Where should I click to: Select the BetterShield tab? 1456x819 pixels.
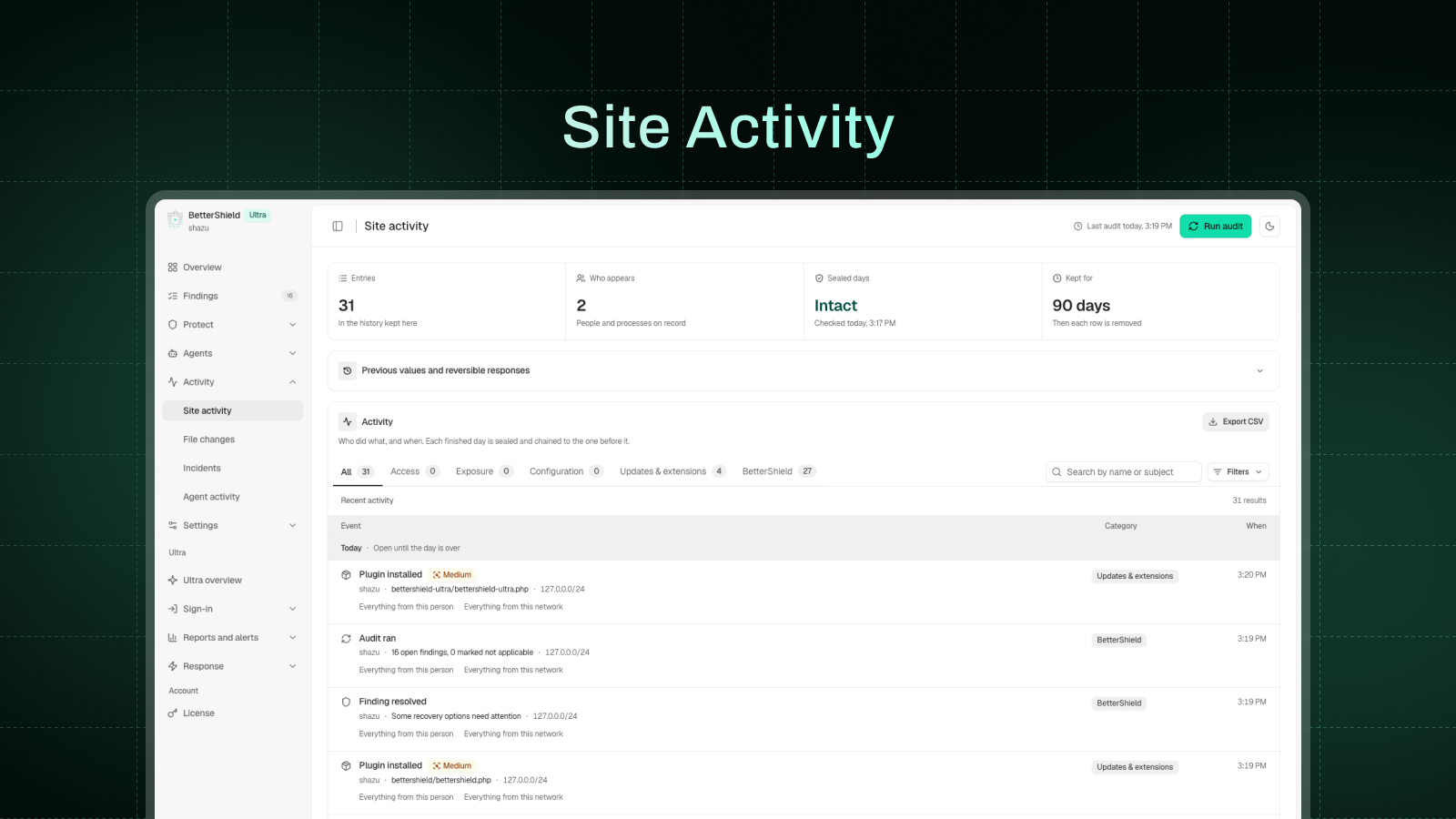tap(779, 471)
